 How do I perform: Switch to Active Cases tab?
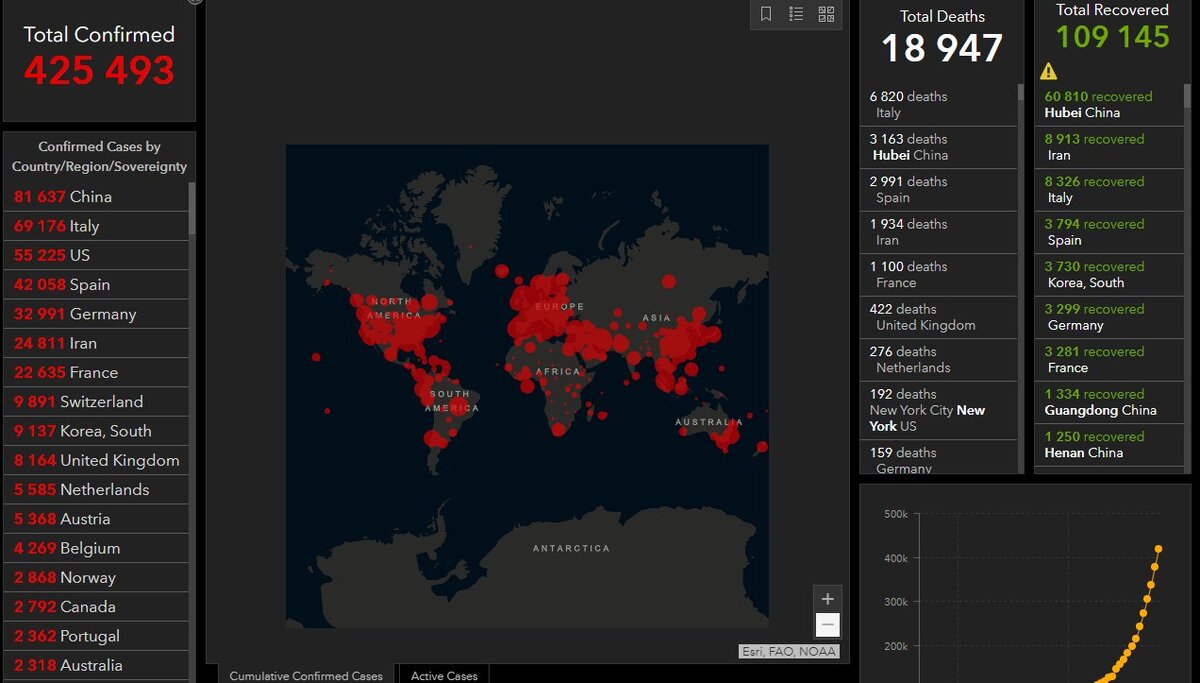(445, 675)
